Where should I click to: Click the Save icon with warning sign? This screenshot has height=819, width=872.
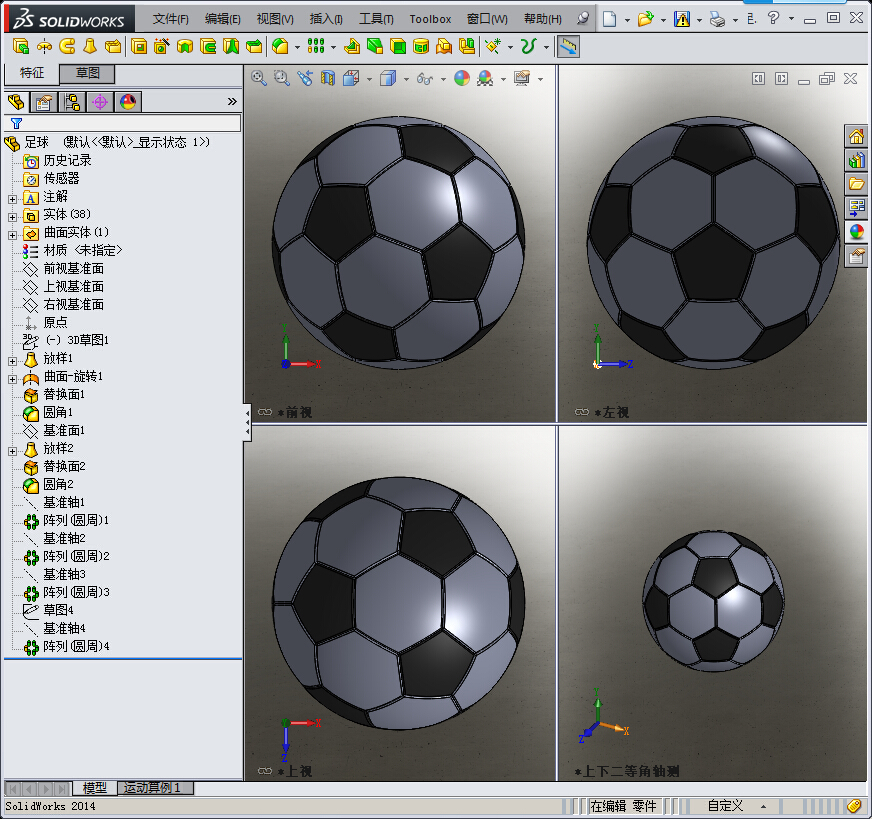[x=682, y=19]
